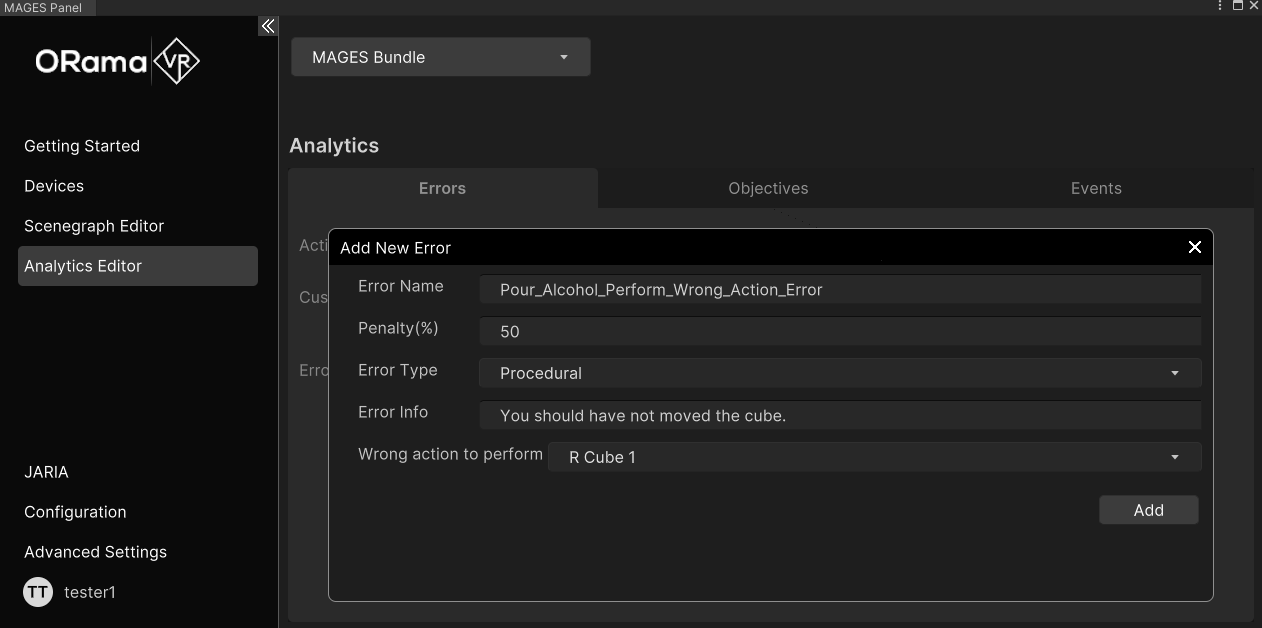Open the MAGES Bundle dropdown
Screen dimensions: 1262x628
tap(440, 57)
